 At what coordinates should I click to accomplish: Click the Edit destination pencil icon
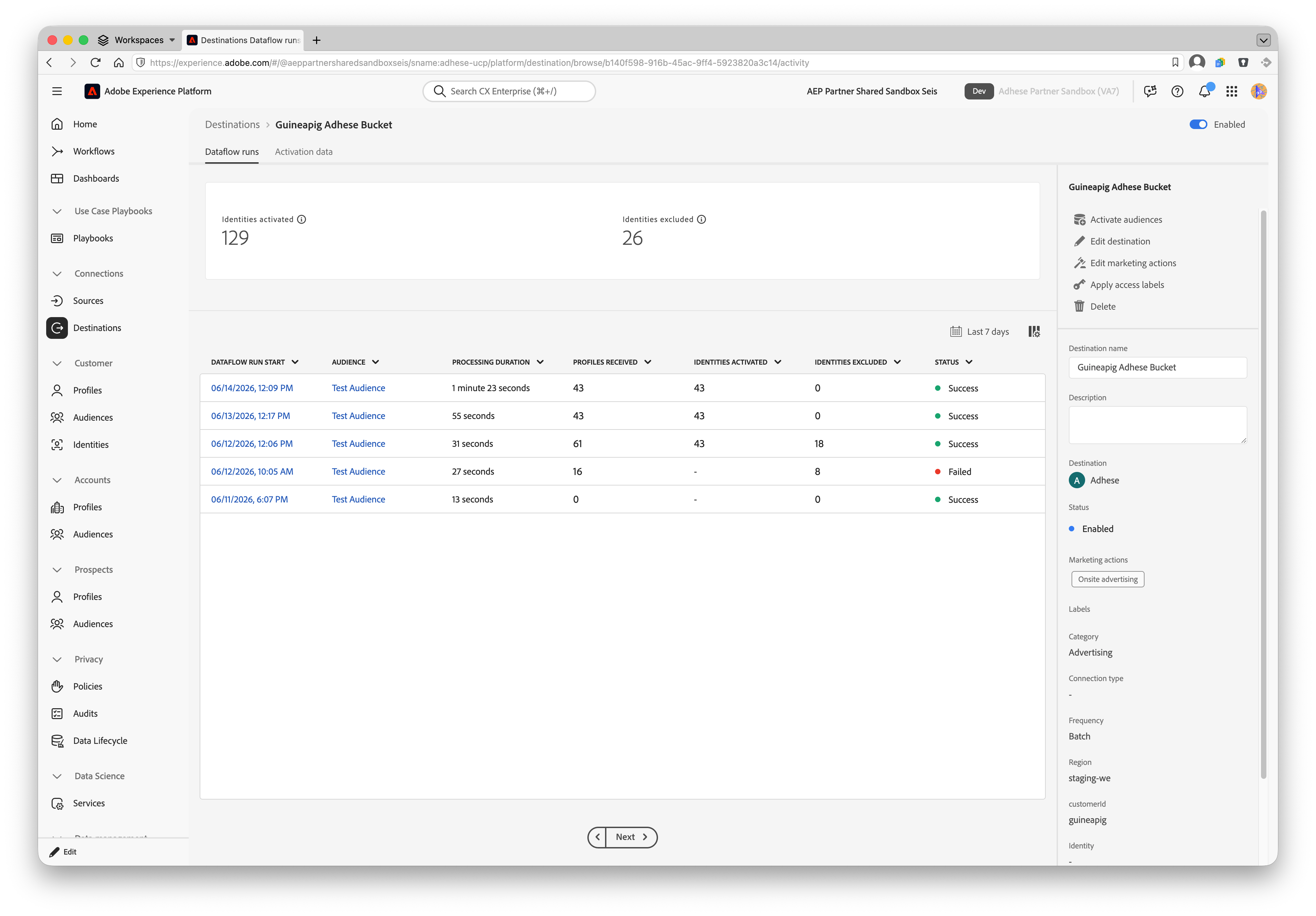pyautogui.click(x=1079, y=241)
